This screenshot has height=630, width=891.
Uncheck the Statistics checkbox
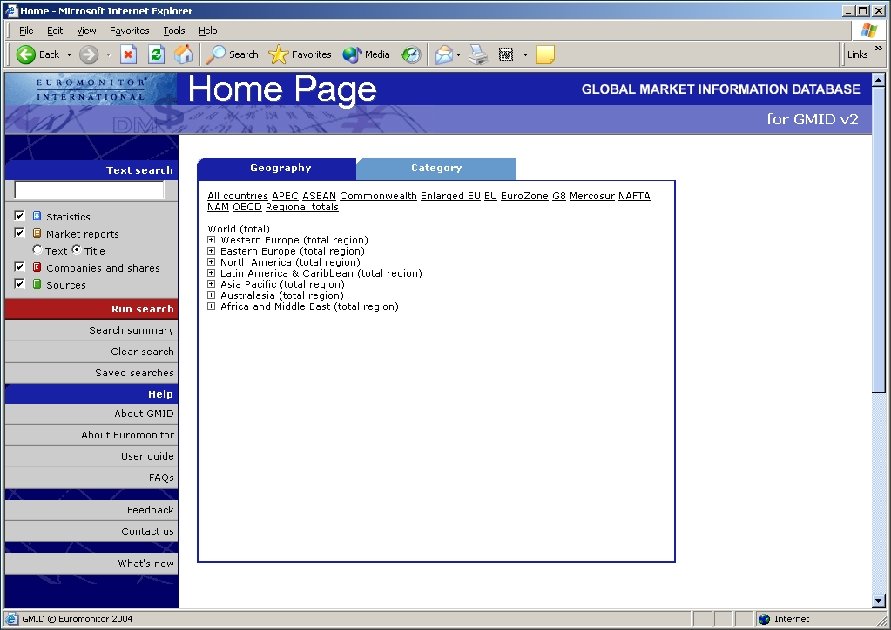click(x=19, y=216)
